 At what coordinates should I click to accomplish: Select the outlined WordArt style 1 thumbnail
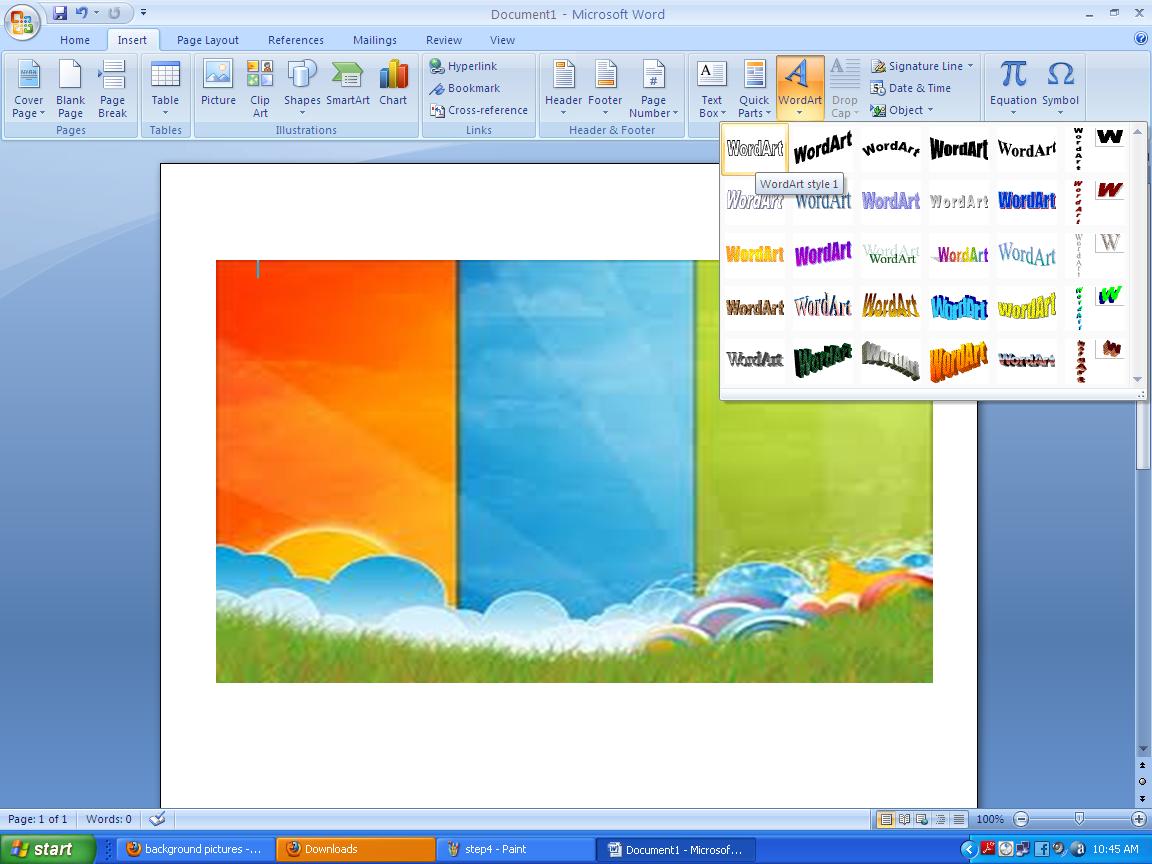point(755,149)
